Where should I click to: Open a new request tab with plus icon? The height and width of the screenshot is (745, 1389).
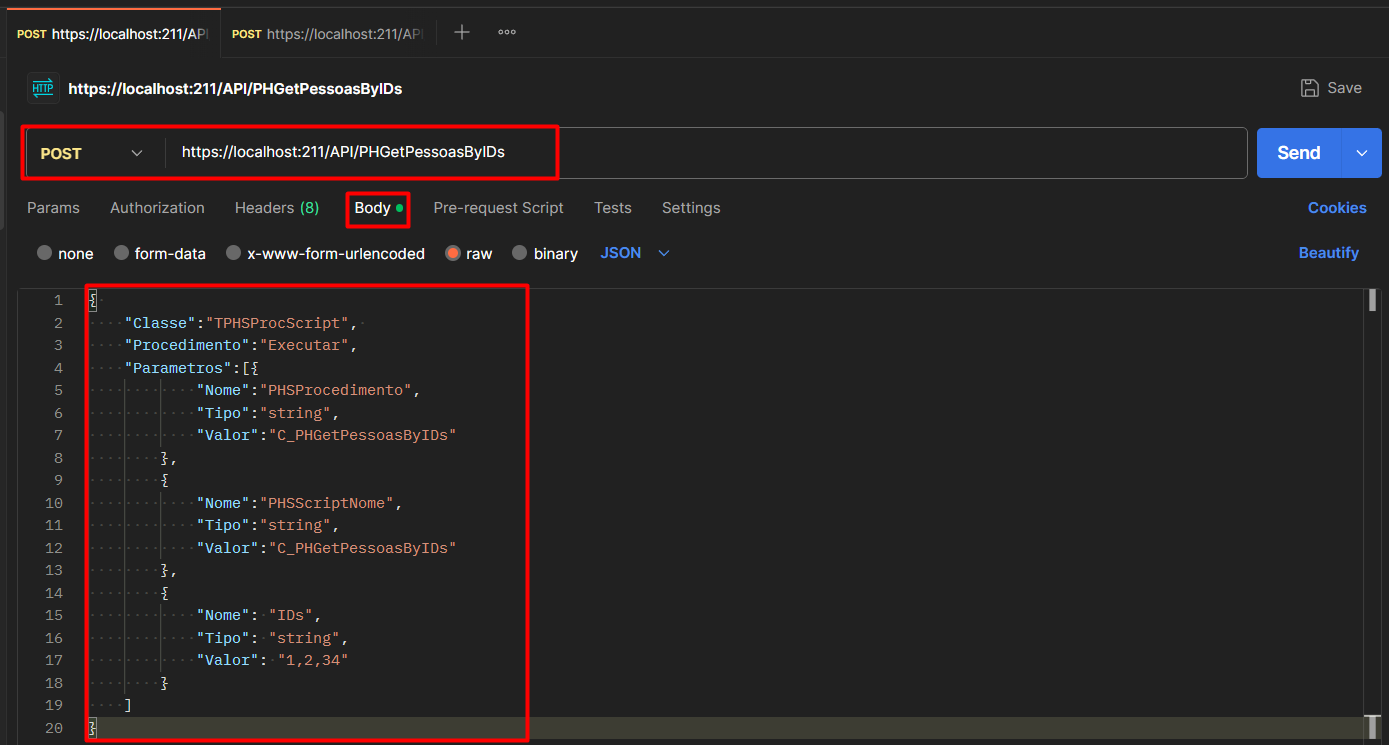(462, 32)
